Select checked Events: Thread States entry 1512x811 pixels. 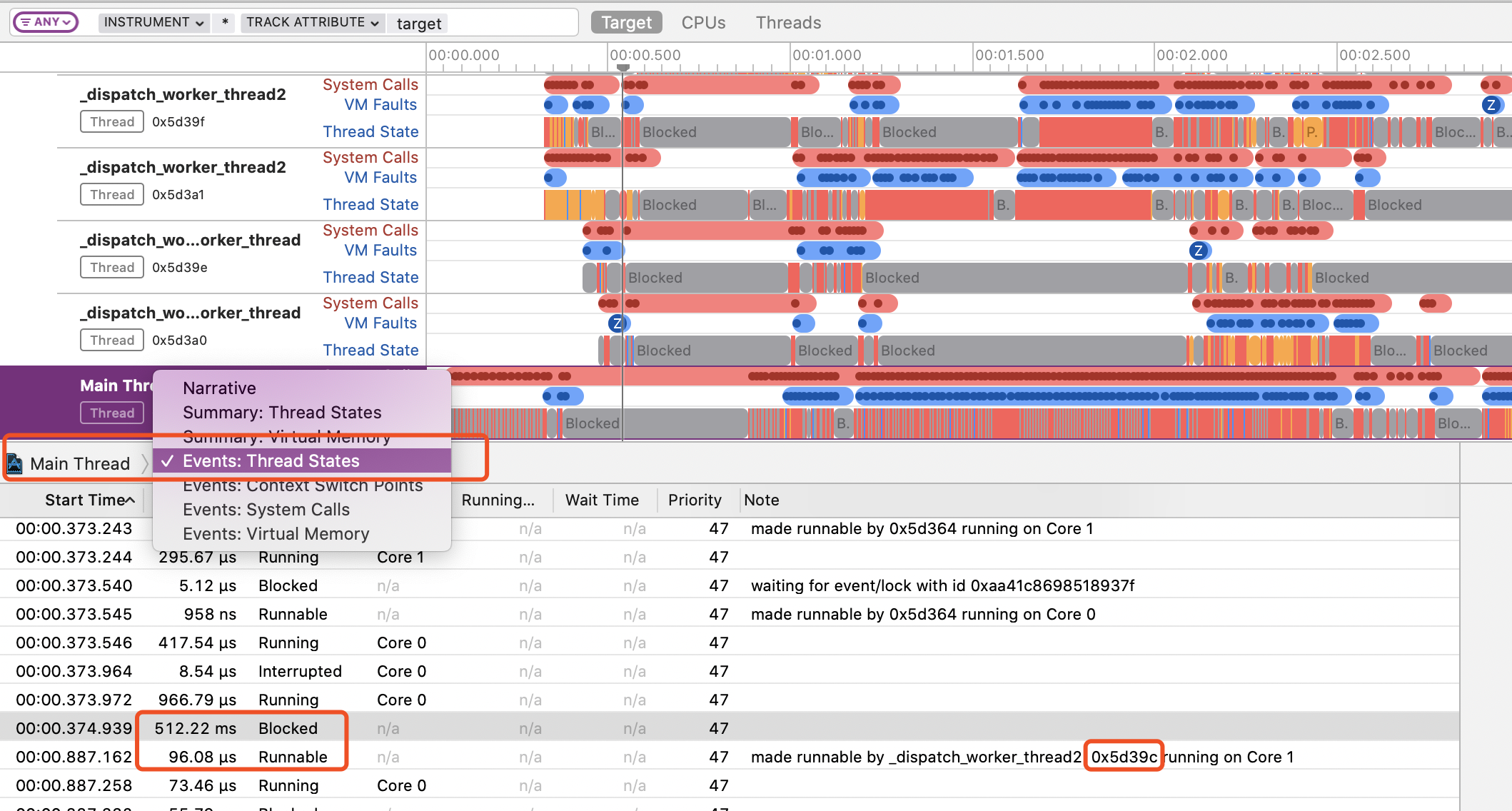pyautogui.click(x=271, y=461)
